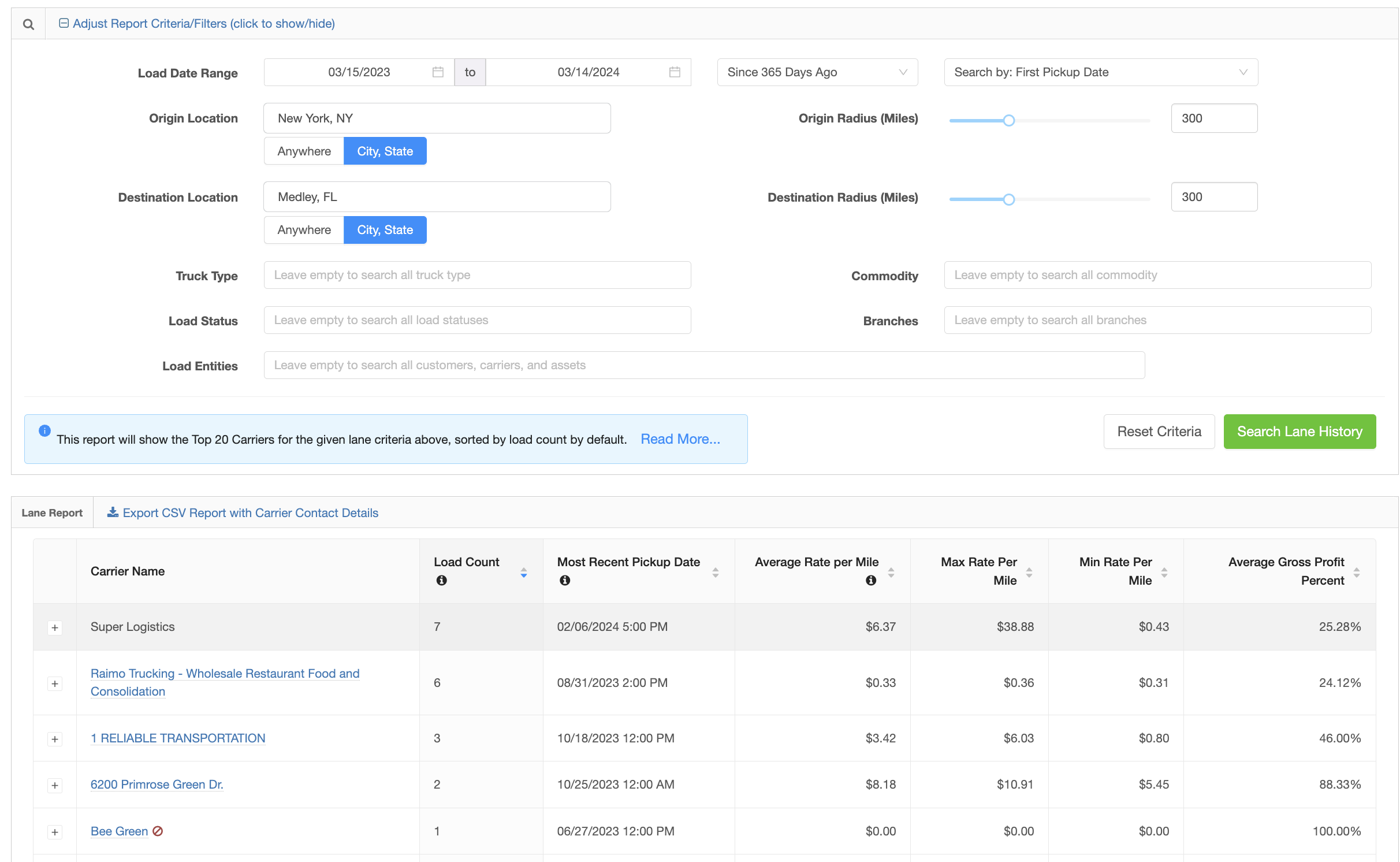This screenshot has width=1400, height=862.
Task: Click Search Lane History button
Action: pos(1300,432)
